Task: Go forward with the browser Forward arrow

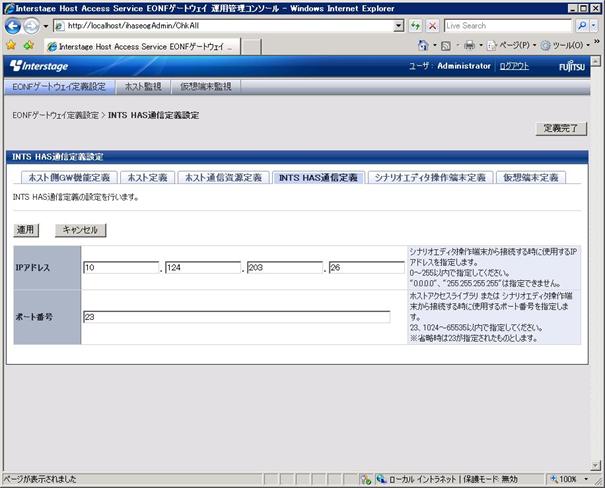Action: pyautogui.click(x=31, y=26)
